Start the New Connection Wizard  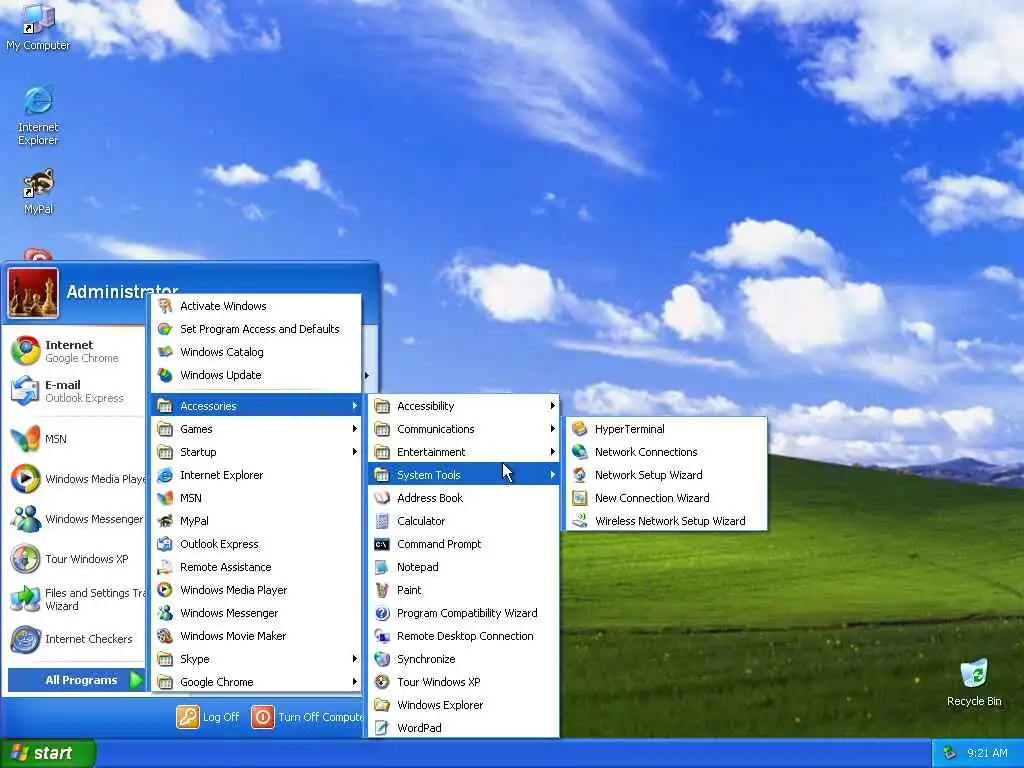tap(666, 498)
